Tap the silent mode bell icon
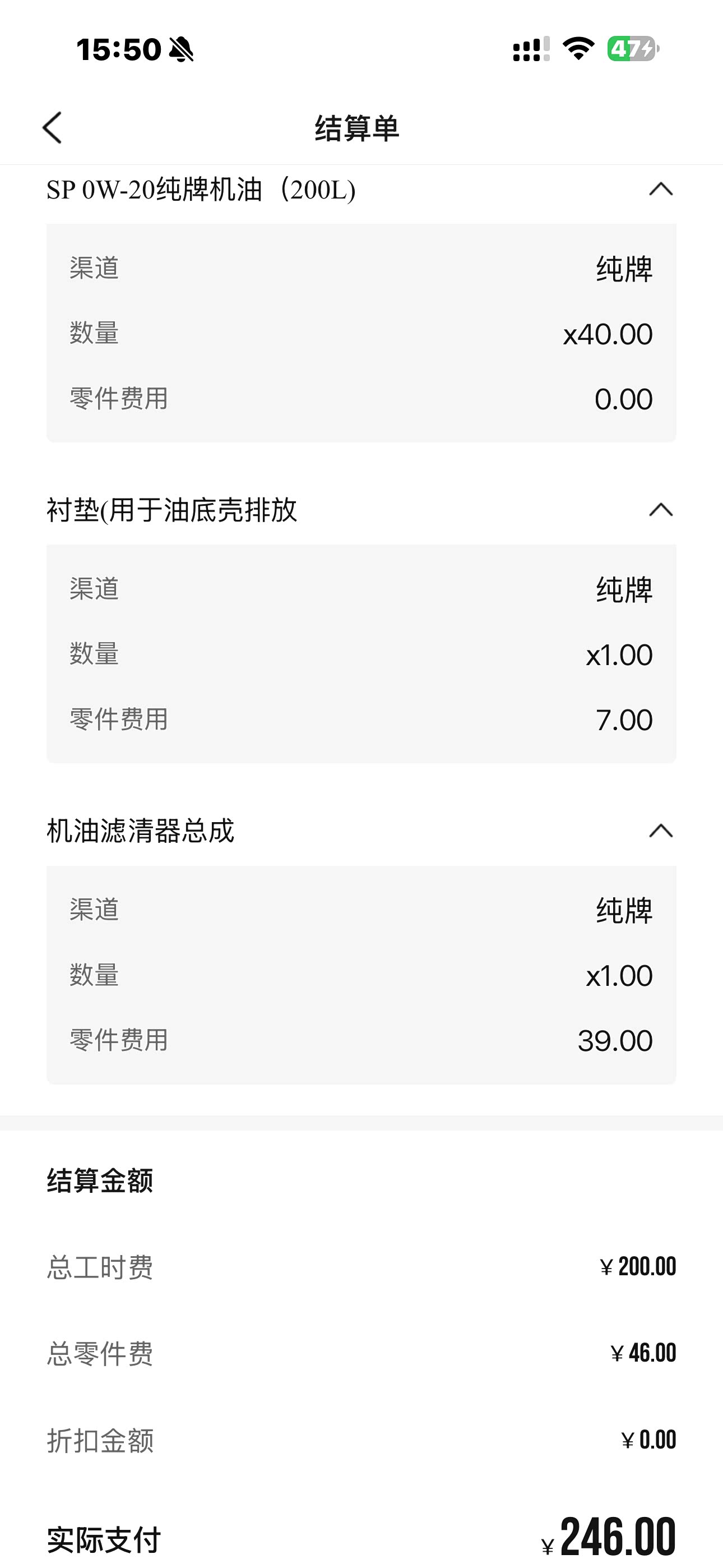The width and height of the screenshot is (723, 1568). [180, 49]
